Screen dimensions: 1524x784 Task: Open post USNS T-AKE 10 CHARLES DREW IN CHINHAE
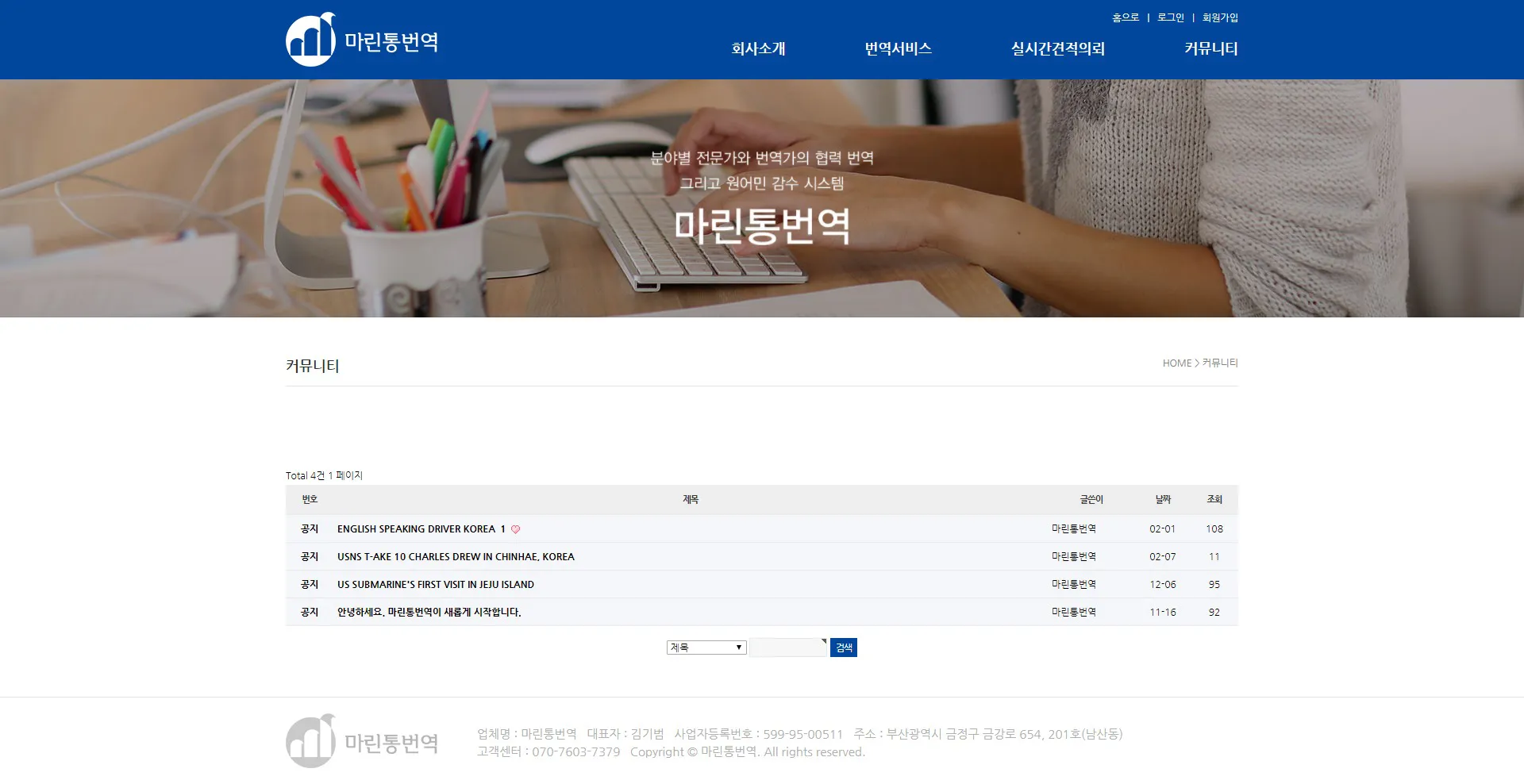(x=456, y=557)
